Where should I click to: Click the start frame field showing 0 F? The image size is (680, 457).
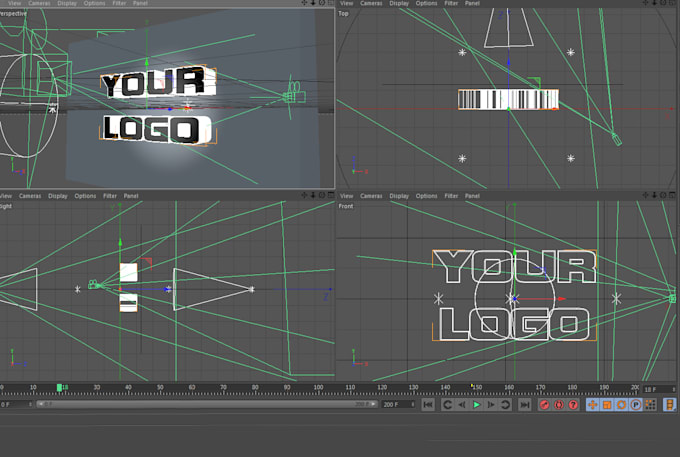click(x=14, y=404)
